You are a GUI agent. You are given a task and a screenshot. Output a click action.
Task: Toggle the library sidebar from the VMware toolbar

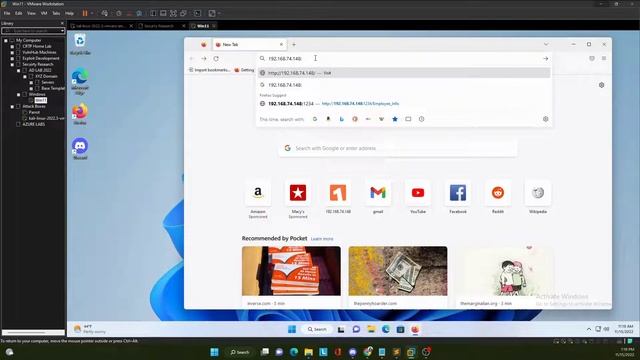click(153, 13)
